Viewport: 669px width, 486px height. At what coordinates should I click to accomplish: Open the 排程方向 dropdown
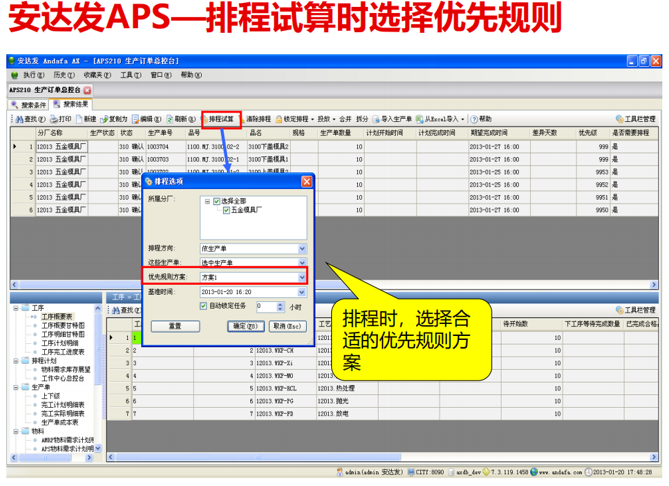tap(302, 248)
